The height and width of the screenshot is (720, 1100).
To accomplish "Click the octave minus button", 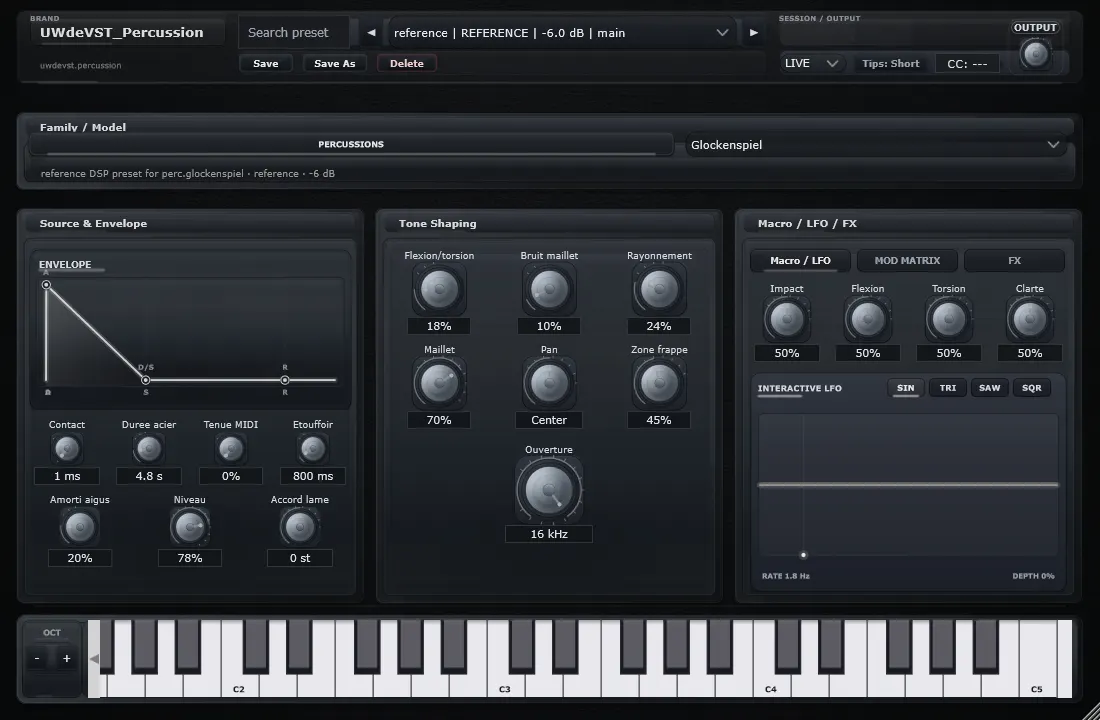I will pos(37,658).
